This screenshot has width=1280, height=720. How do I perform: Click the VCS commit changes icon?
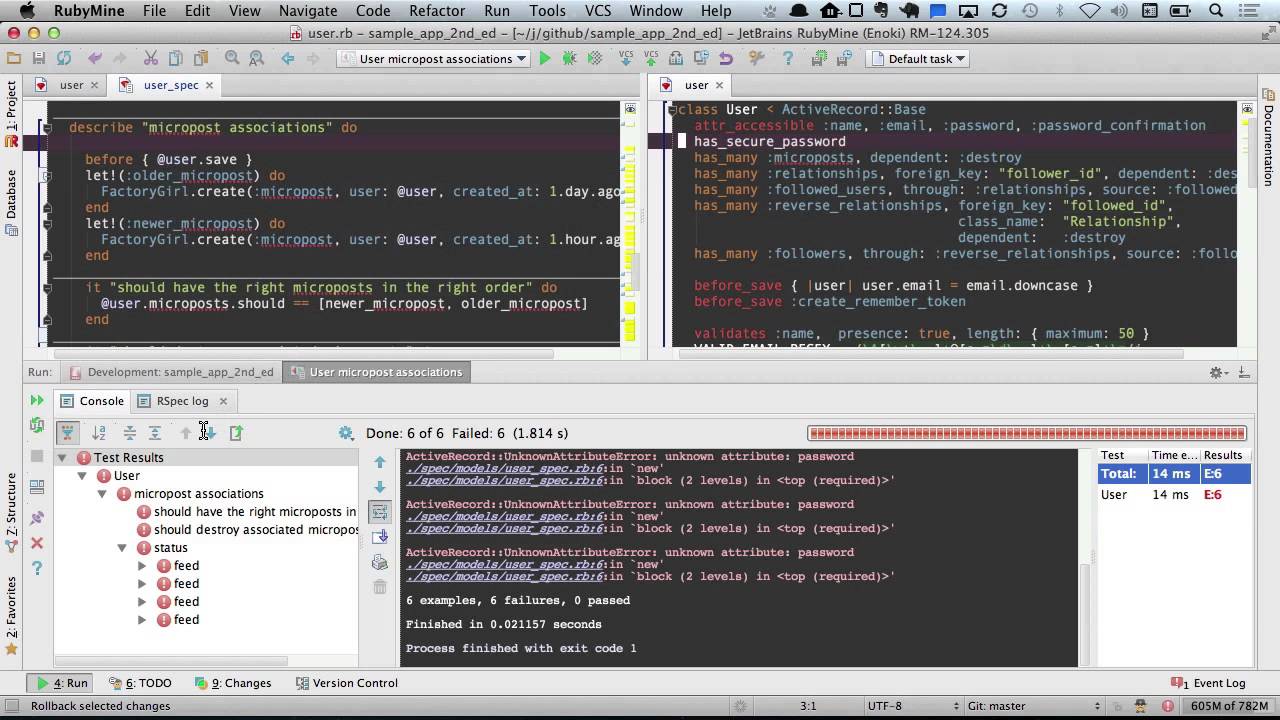click(x=651, y=58)
